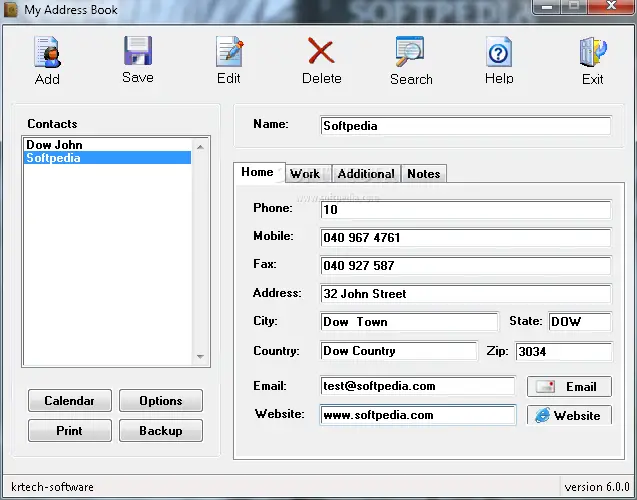Click the red Delete X icon

pos(321,51)
